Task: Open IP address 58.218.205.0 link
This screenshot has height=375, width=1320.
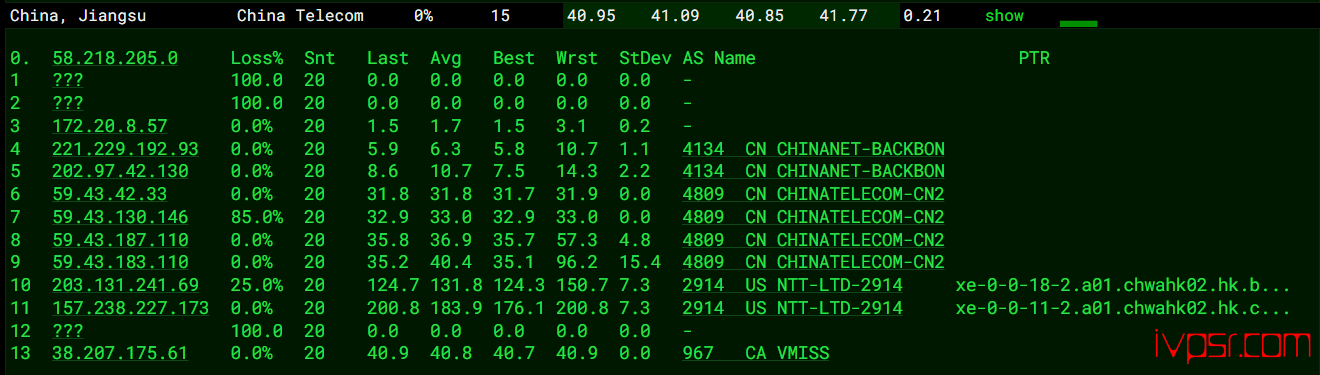Action: click(115, 58)
